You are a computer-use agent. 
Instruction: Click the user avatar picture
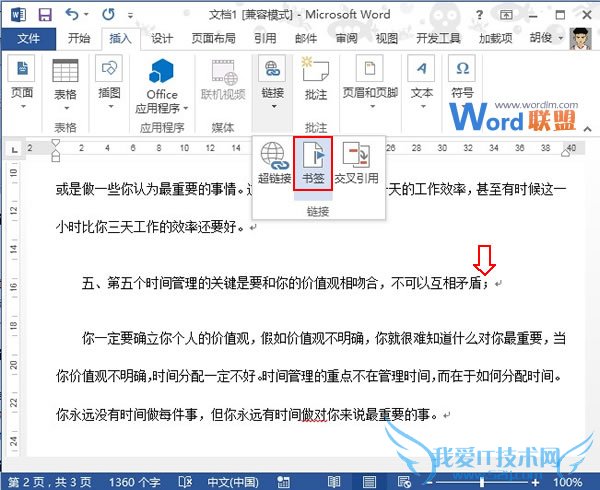pos(580,38)
